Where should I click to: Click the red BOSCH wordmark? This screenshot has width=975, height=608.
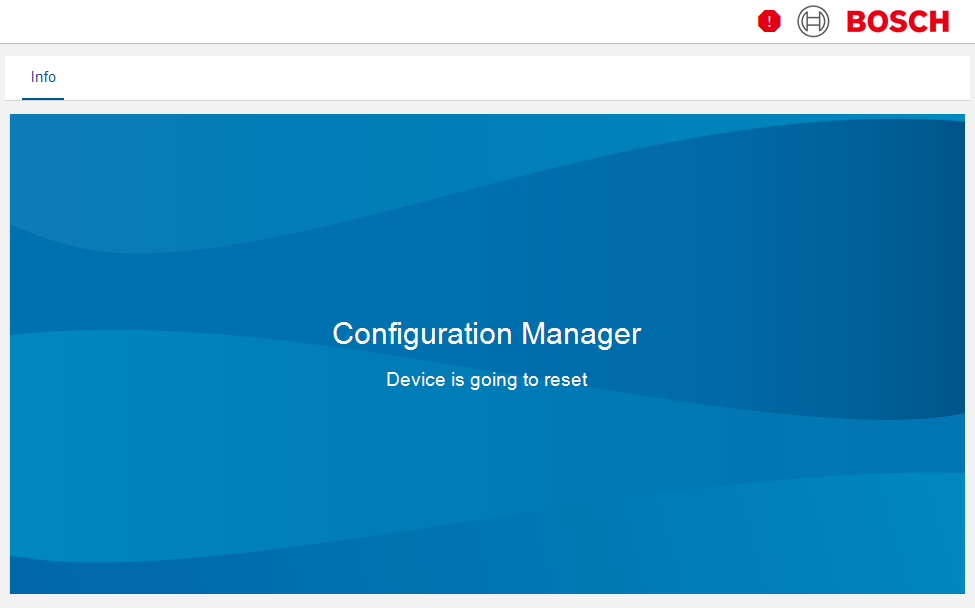click(897, 21)
